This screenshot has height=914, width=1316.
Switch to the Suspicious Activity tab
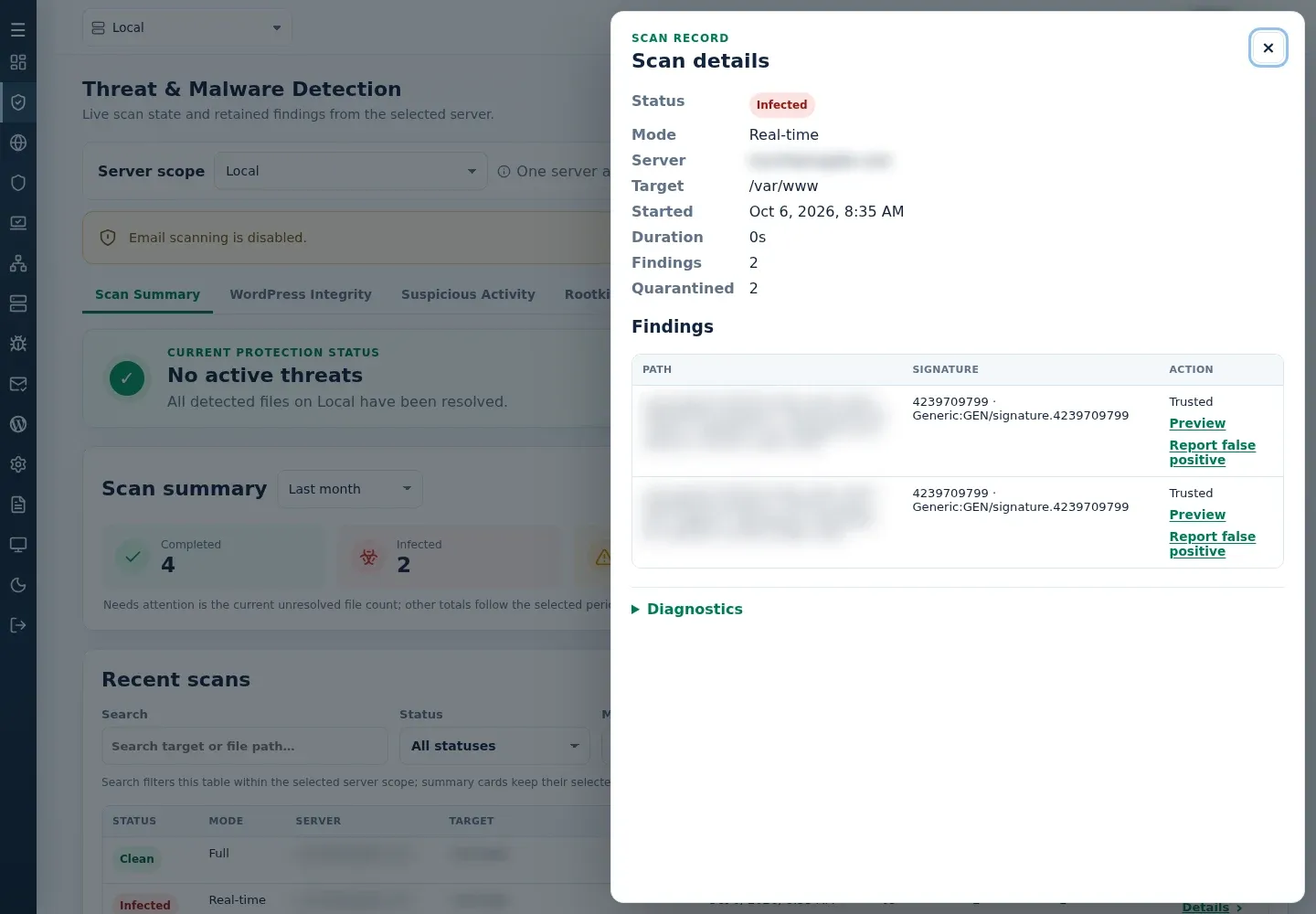[468, 294]
